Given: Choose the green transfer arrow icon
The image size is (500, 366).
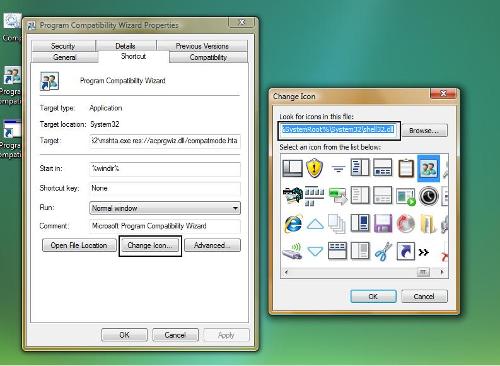Looking at the screenshot, I should point(337,196).
